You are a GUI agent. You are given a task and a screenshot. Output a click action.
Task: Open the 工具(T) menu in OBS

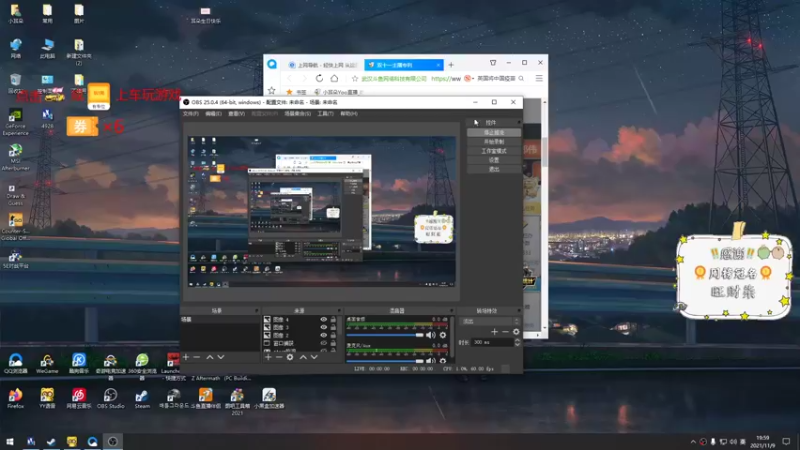point(325,114)
